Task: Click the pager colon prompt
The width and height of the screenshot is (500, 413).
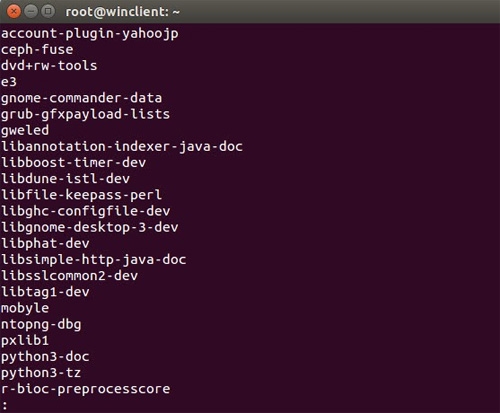Action: click(x=5, y=406)
